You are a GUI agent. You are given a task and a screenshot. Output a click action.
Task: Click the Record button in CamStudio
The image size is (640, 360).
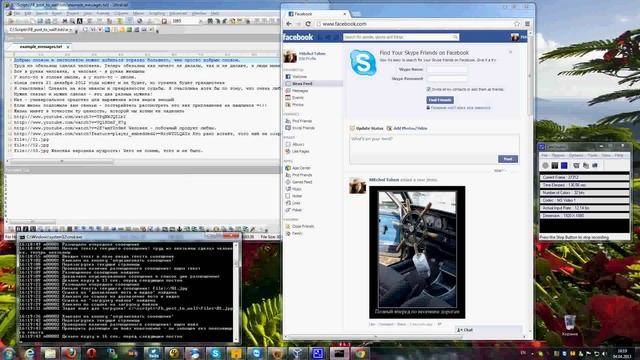[545, 165]
